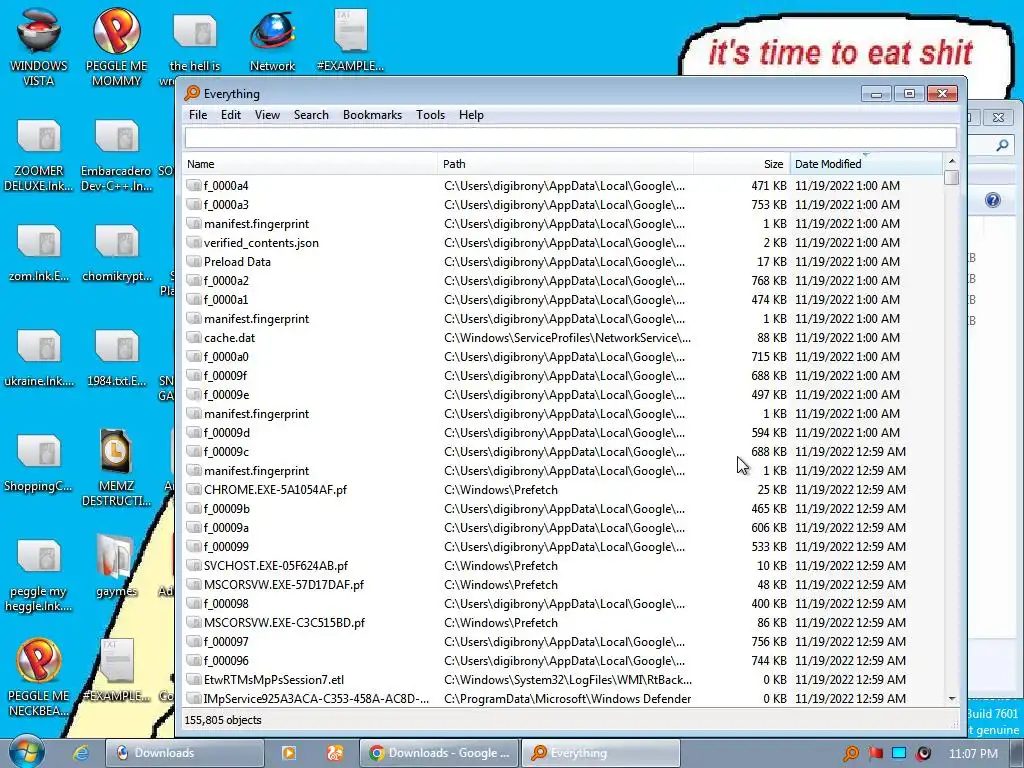Click the Windows Start orb

26,752
